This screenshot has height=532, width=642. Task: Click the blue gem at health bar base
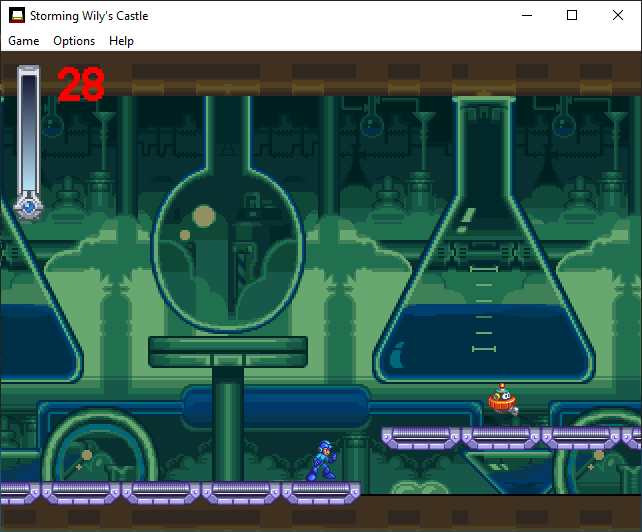tap(28, 207)
